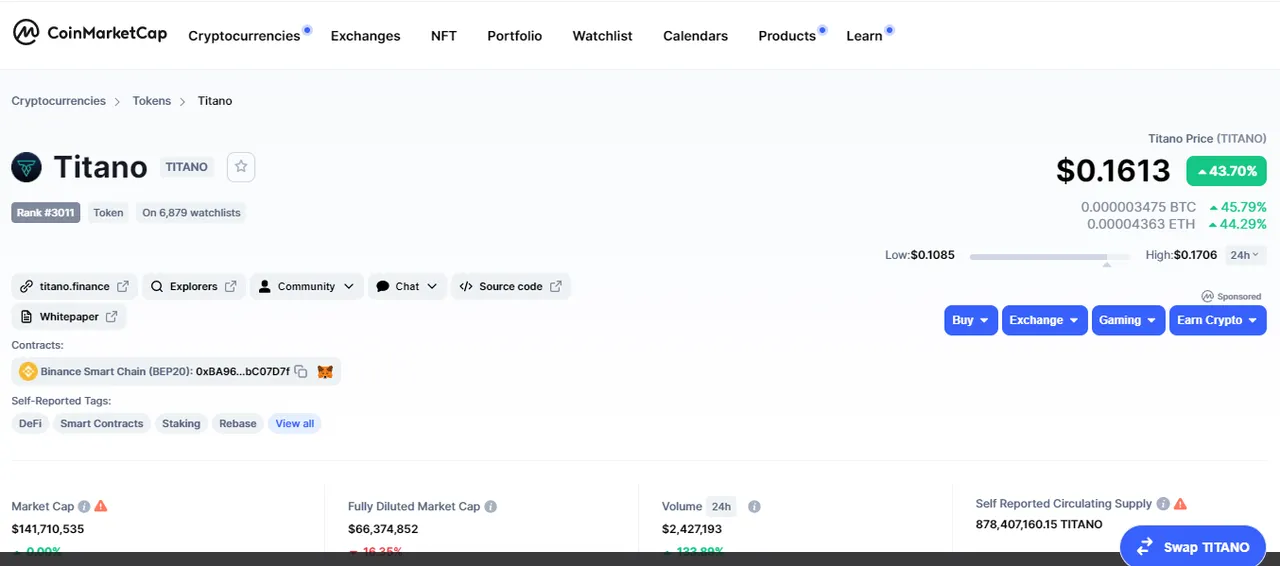Click the Rank #3011 badge
1280x566 pixels.
pyautogui.click(x=46, y=213)
